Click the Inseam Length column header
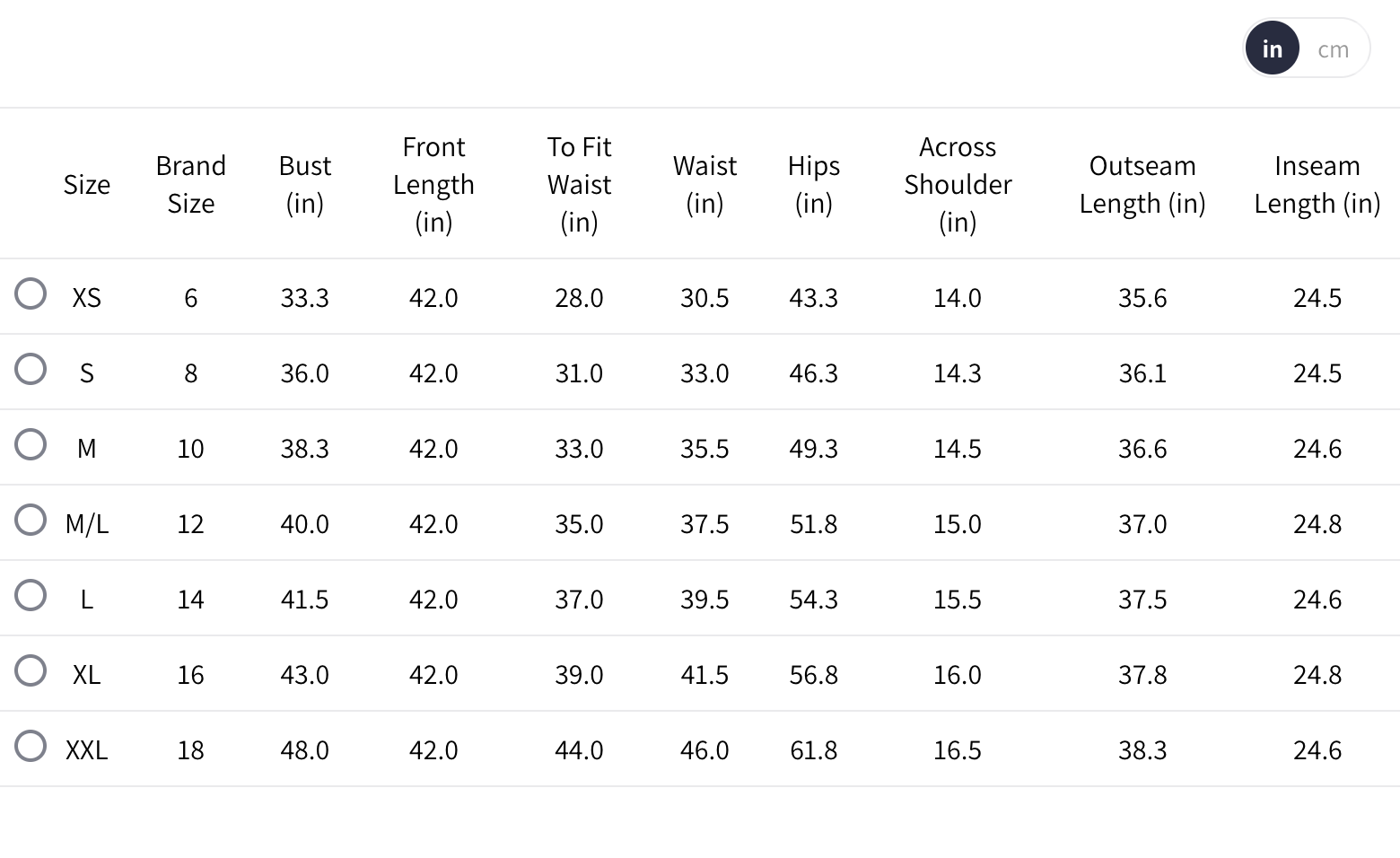This screenshot has height=858, width=1400. pos(1317,185)
